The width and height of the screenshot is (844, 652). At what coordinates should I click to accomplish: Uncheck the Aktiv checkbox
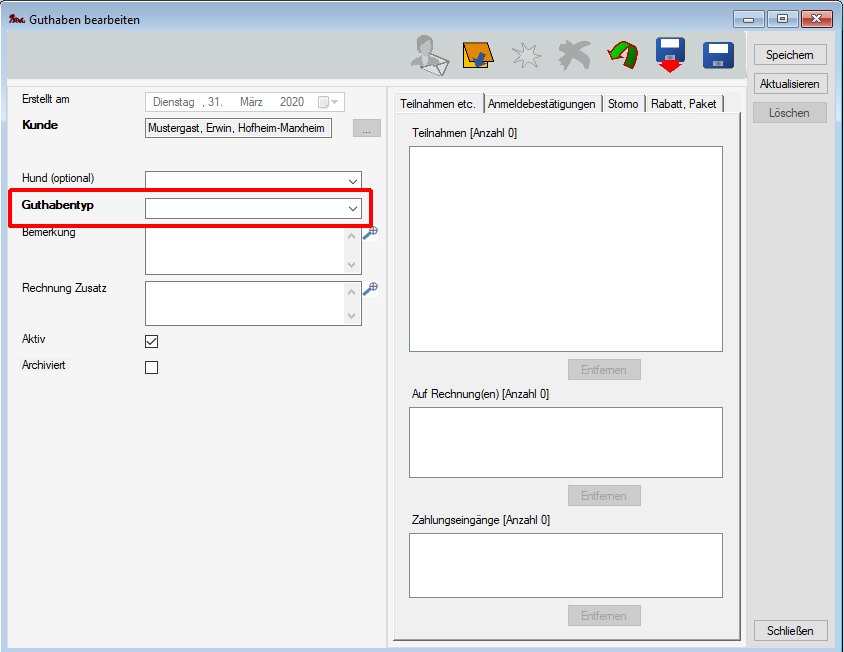152,341
